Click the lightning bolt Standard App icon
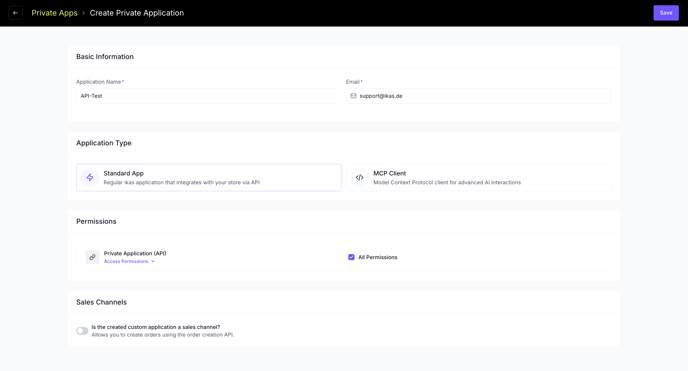Screen dimensions: 688x371 pos(90,177)
